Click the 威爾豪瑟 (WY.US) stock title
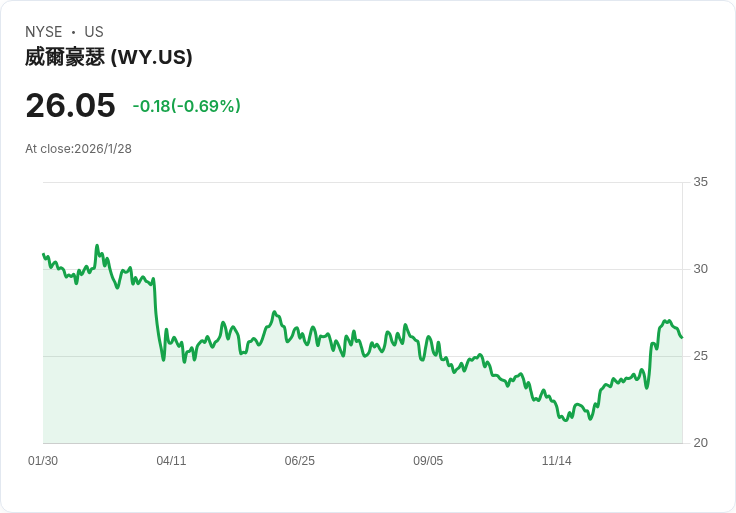 click(108, 58)
